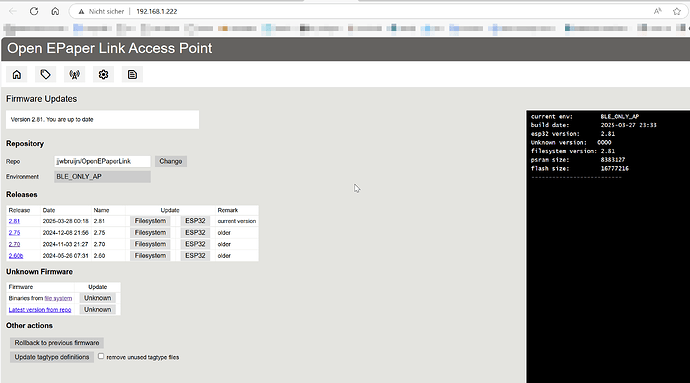Click the BLE_ONLY_AP environment field
This screenshot has width=690, height=383.
click(103, 177)
